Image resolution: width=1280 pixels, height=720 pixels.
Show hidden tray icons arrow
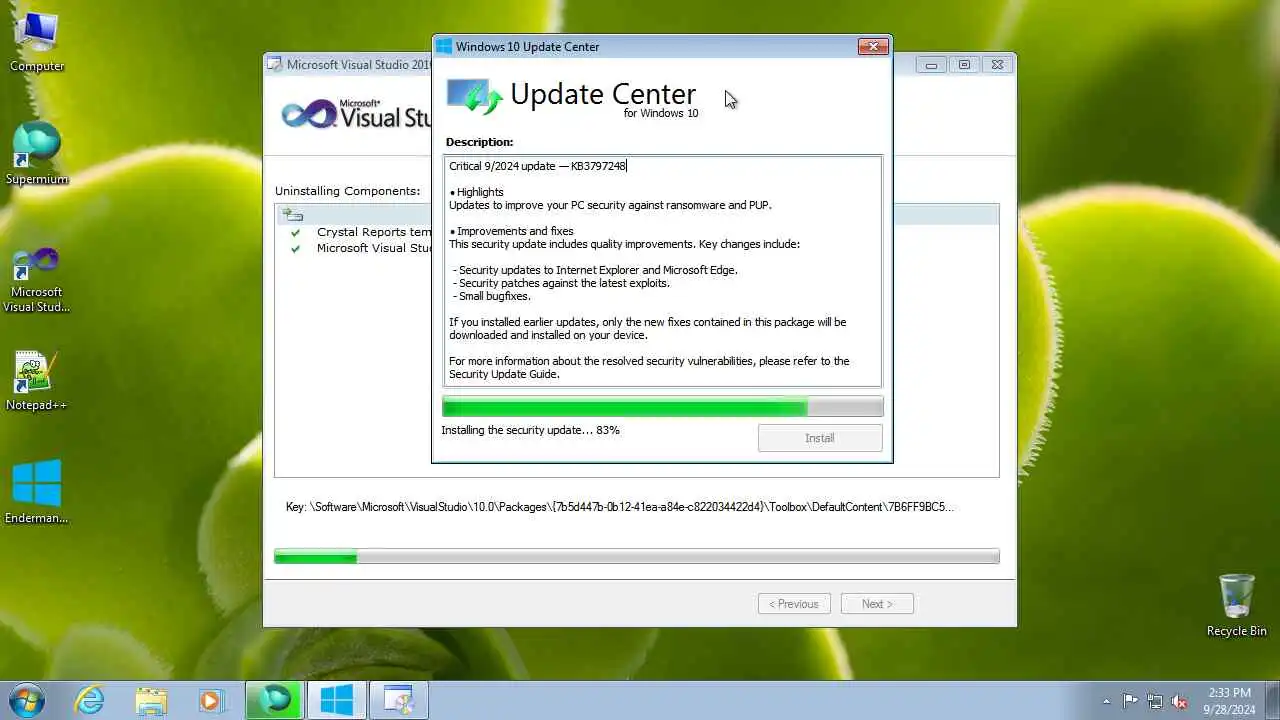[x=1105, y=701]
